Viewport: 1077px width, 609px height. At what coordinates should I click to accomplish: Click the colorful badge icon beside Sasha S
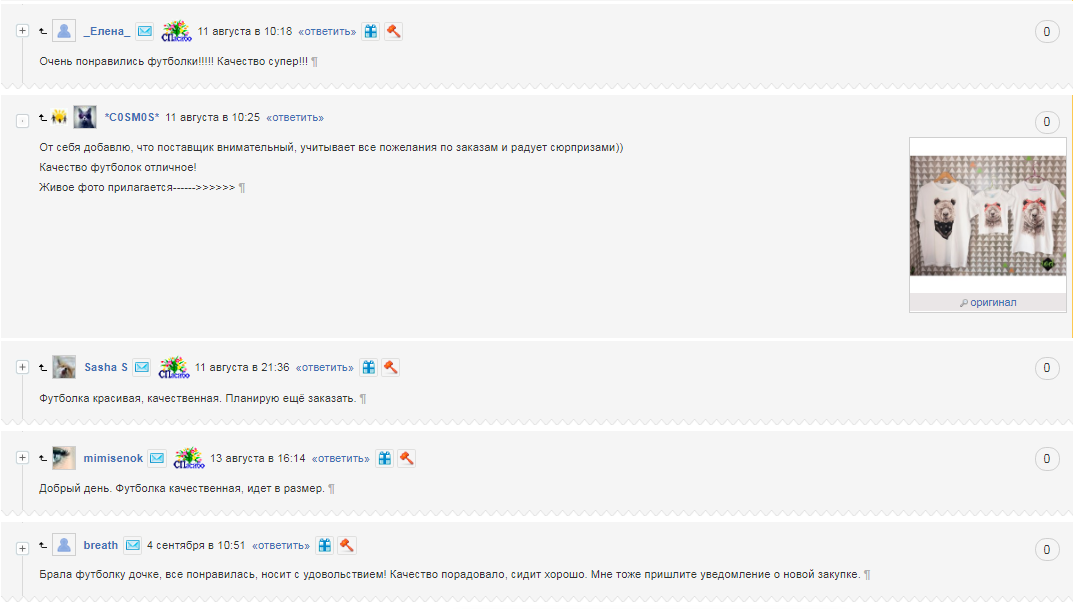174,367
